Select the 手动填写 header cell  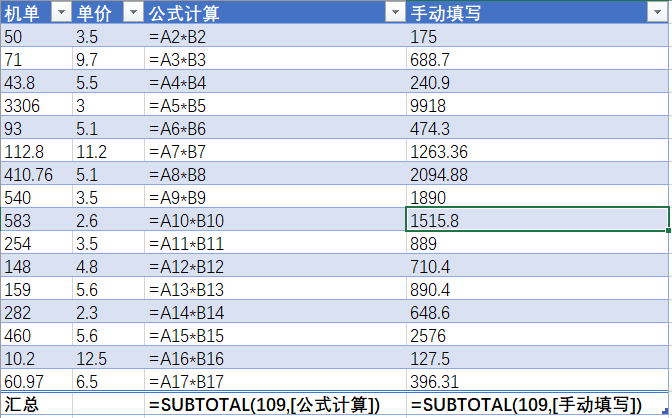pos(537,12)
